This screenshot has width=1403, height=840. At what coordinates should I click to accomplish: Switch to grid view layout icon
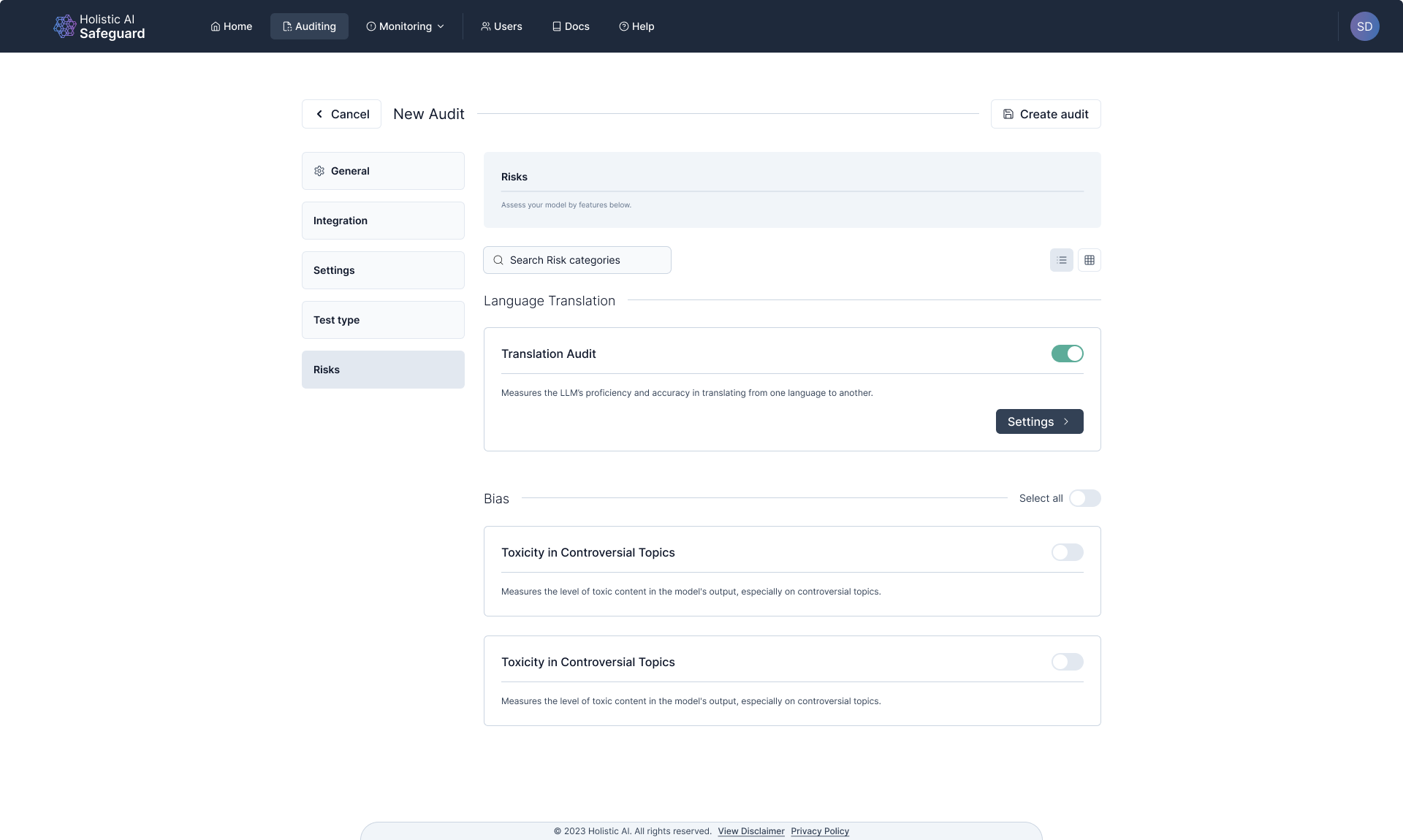click(x=1089, y=260)
